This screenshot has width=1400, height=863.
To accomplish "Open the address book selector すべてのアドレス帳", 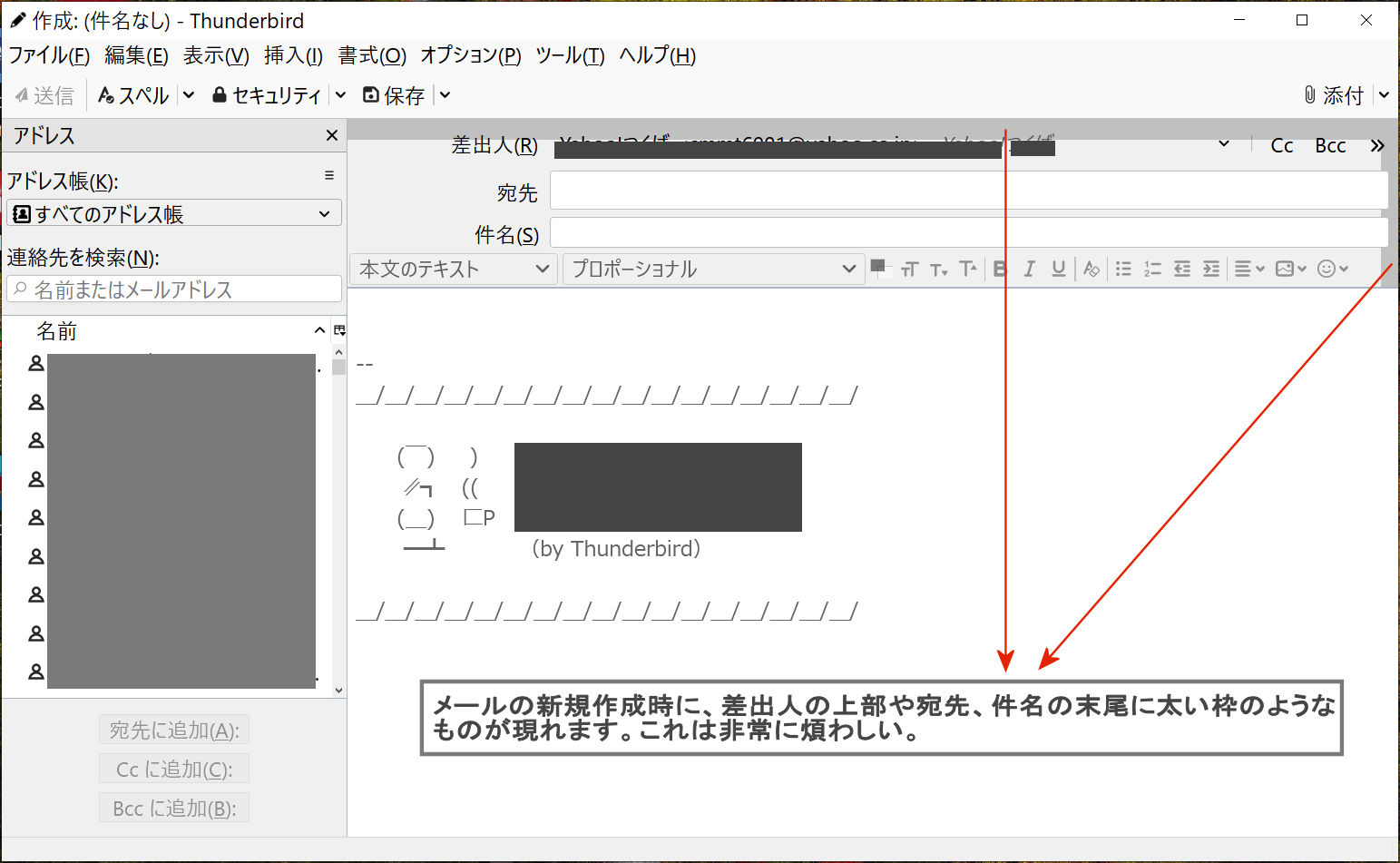I will 173,214.
